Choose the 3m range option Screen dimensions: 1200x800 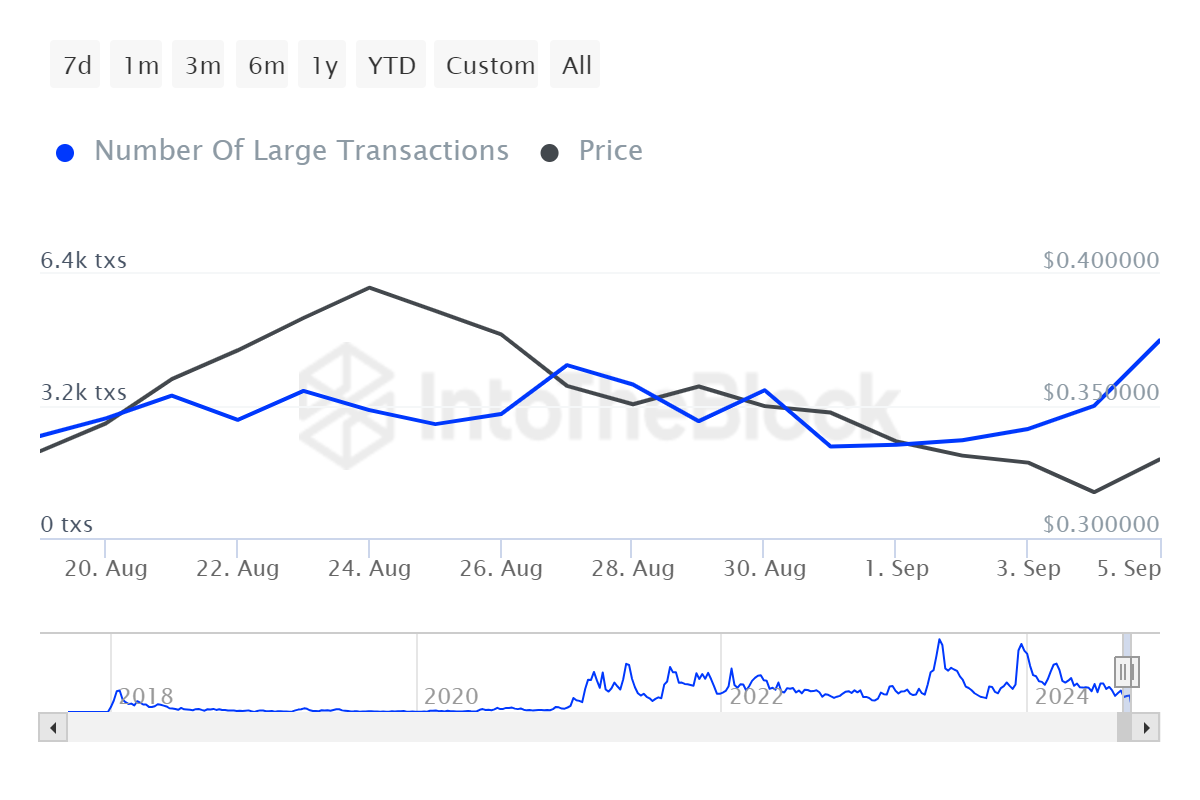click(202, 66)
